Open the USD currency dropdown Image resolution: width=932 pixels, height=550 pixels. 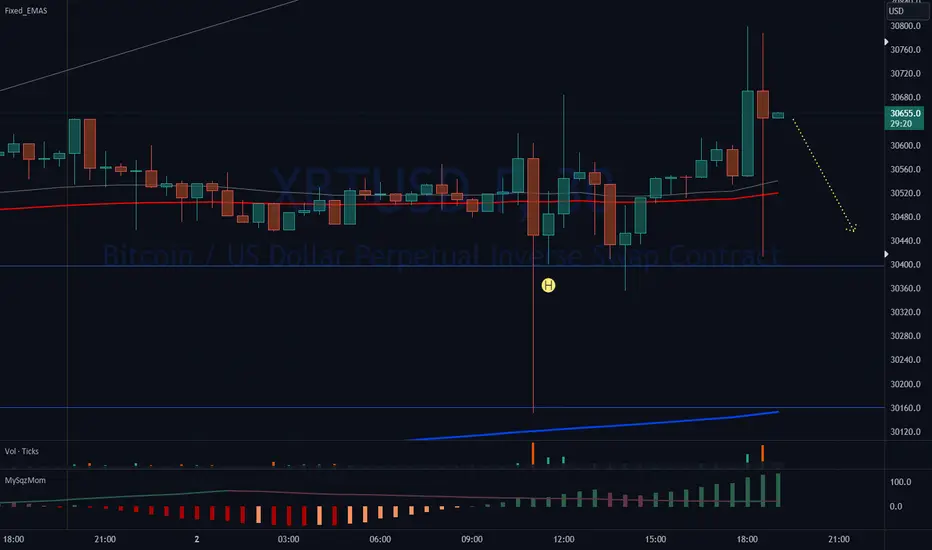point(907,11)
